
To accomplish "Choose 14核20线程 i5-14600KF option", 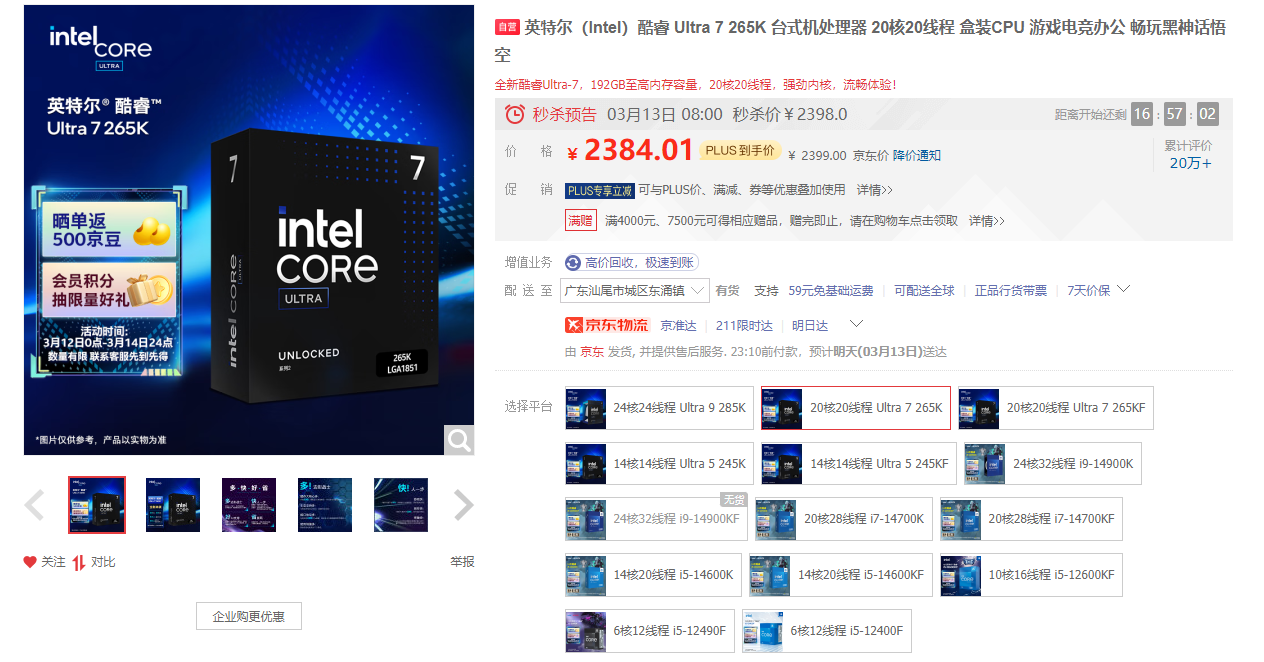I will pyautogui.click(x=841, y=575).
